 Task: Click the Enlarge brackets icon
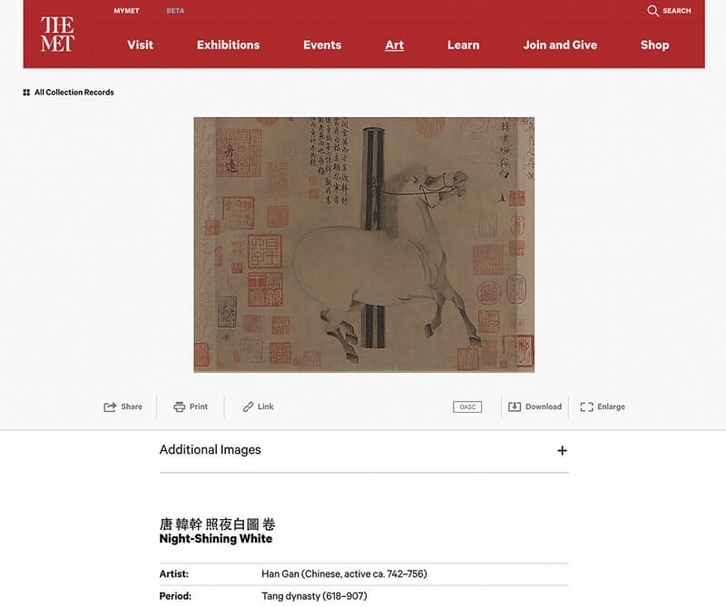click(587, 407)
